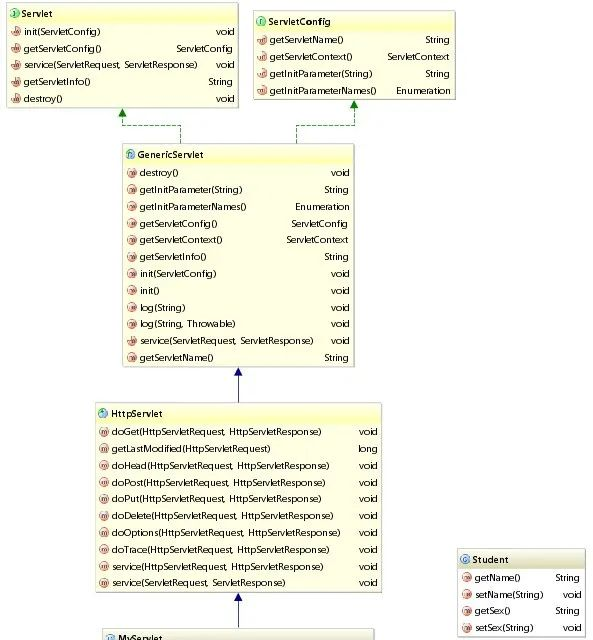This screenshot has width=593, height=640.
Task: Click icon beside getLastModified method
Action: pyautogui.click(x=104, y=449)
